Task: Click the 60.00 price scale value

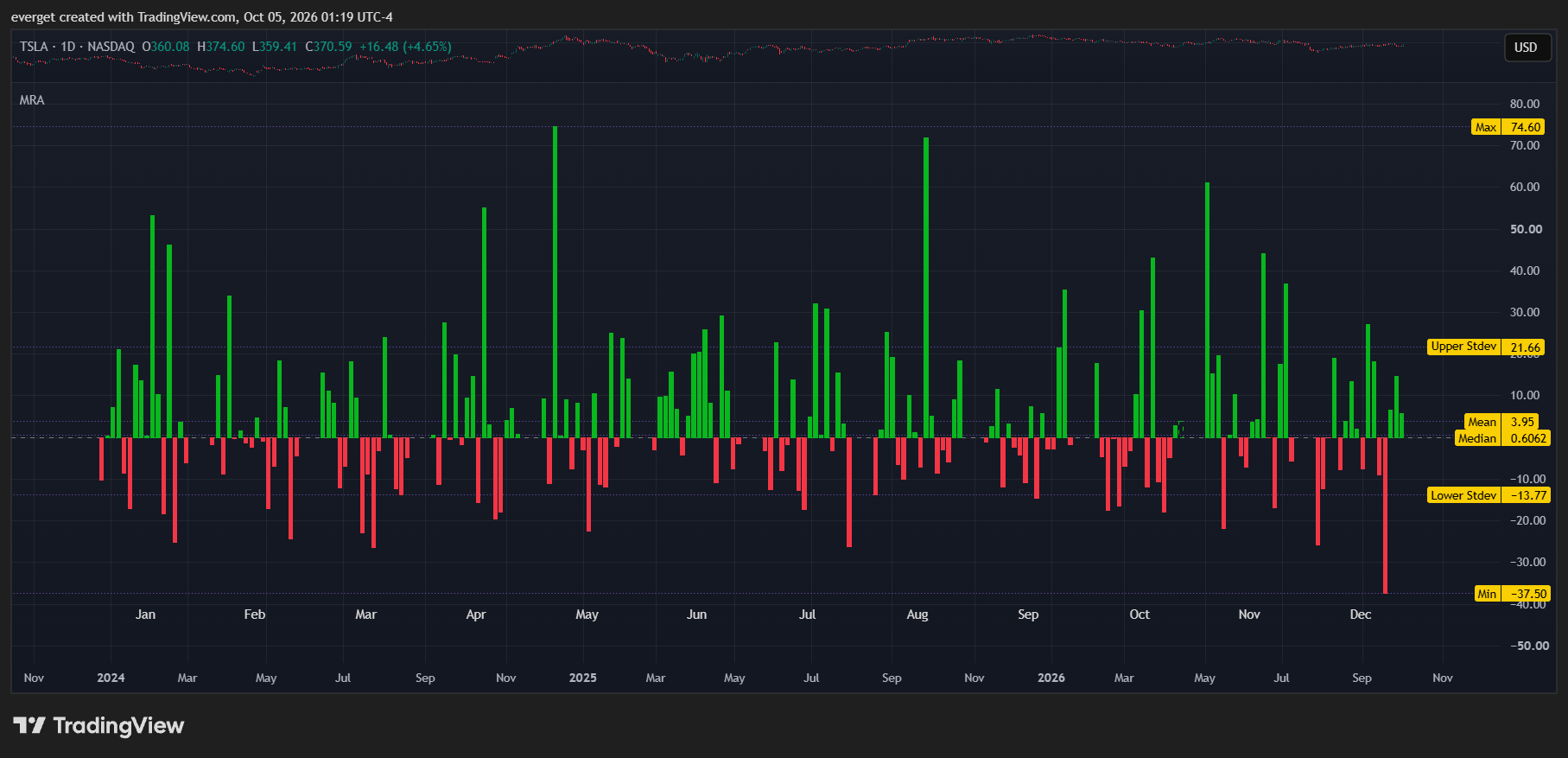Action: pos(1525,187)
